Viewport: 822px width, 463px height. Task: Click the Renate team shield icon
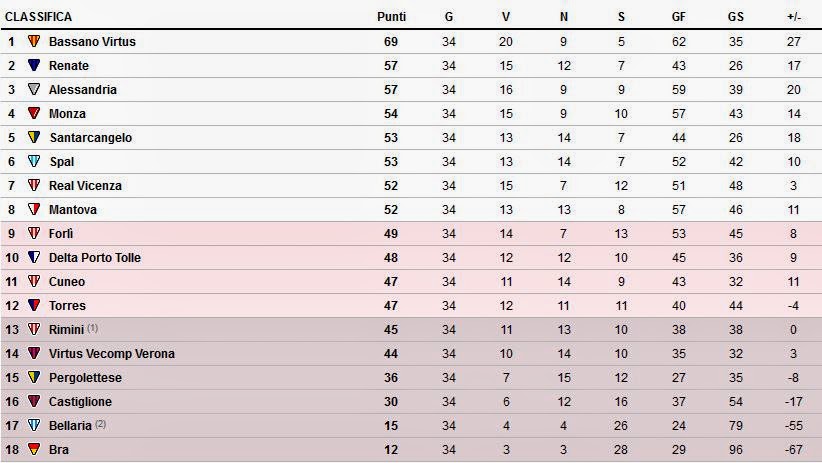pyautogui.click(x=34, y=65)
